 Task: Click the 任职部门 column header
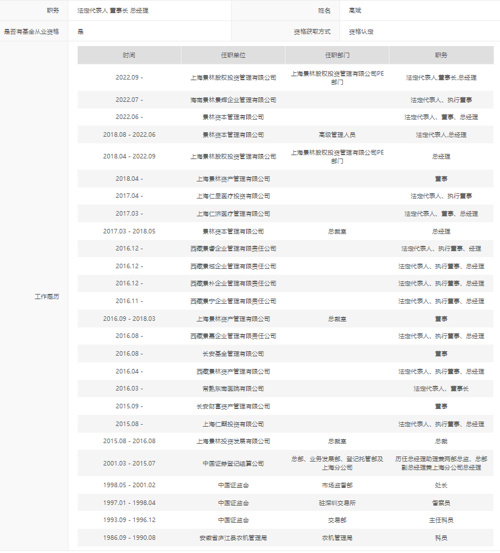pyautogui.click(x=337, y=55)
